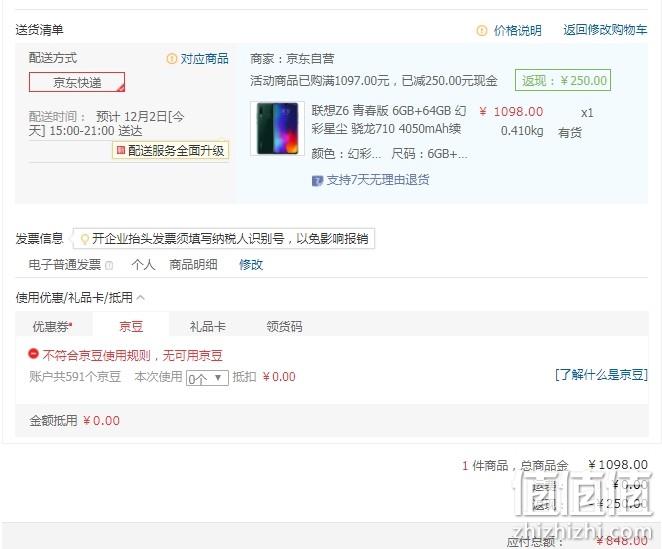Click the 应付总额 ¥848.00 amount
662x549 pixels.
(621, 540)
